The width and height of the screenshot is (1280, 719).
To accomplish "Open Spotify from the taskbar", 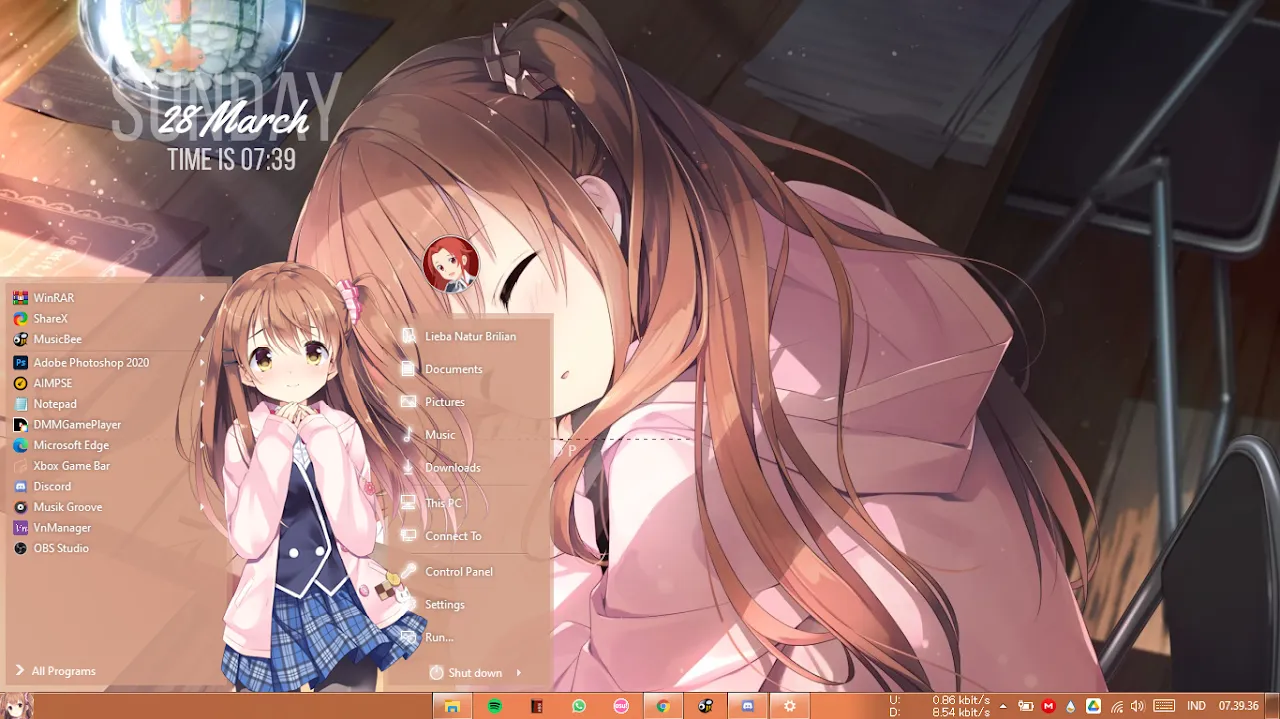I will (x=495, y=706).
